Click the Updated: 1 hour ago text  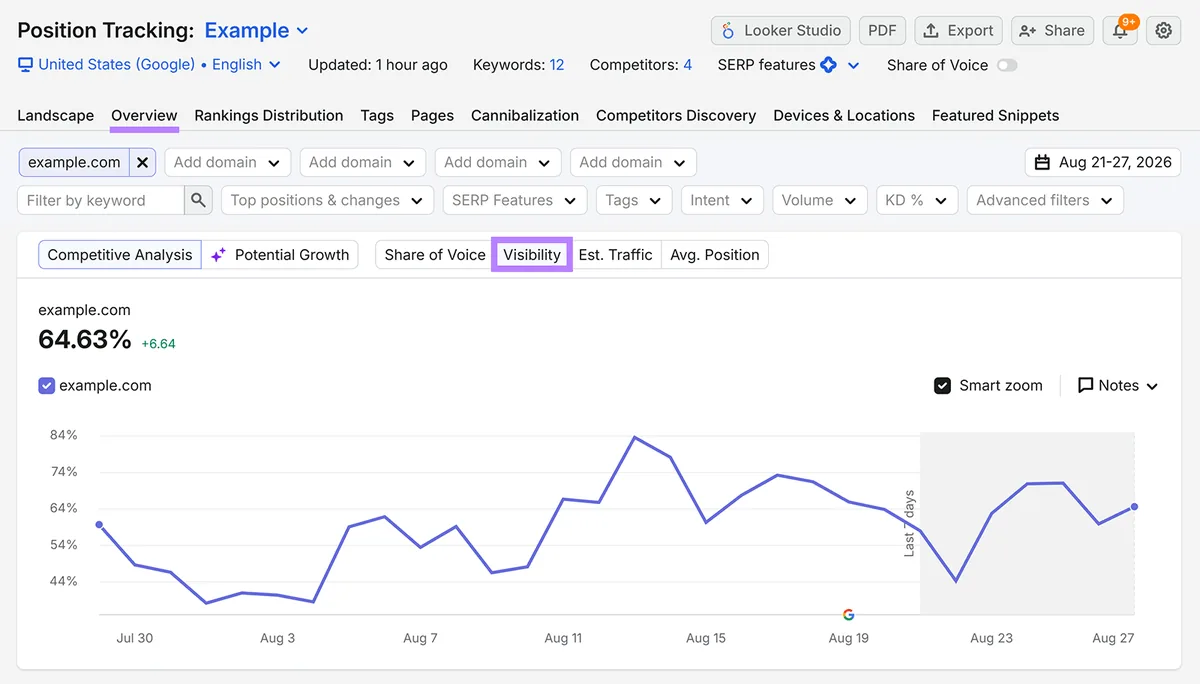(x=378, y=65)
